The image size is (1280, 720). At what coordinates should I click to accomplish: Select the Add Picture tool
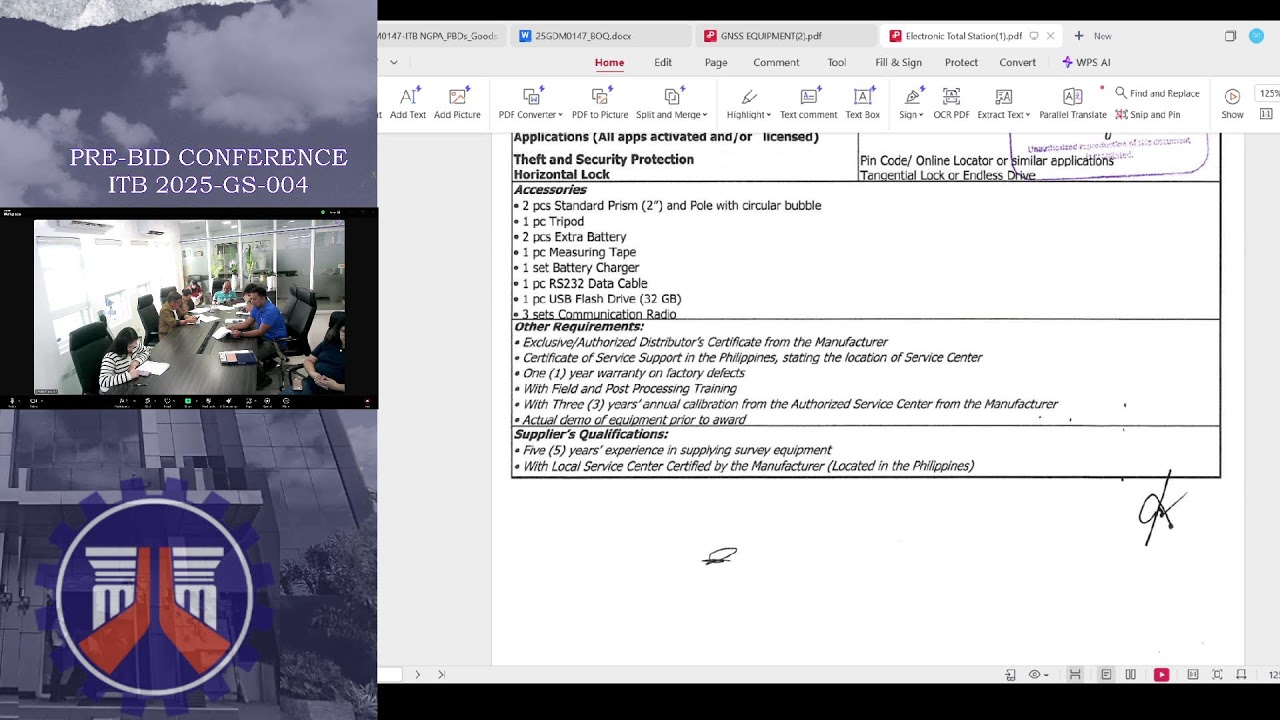pos(457,103)
